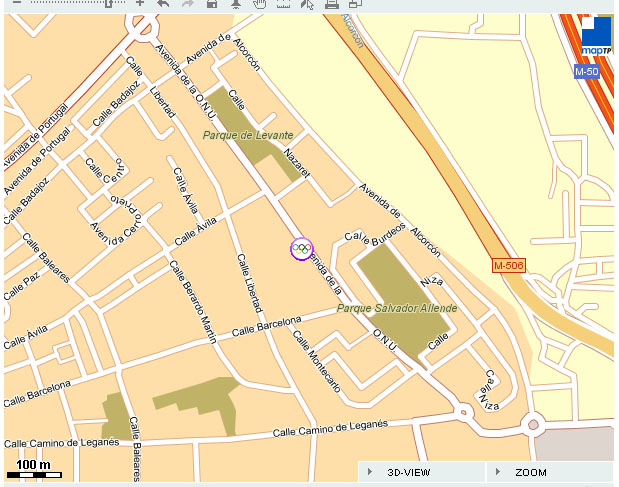The height and width of the screenshot is (487, 619).
Task: Click the Parque de Levante label
Action: [247, 135]
